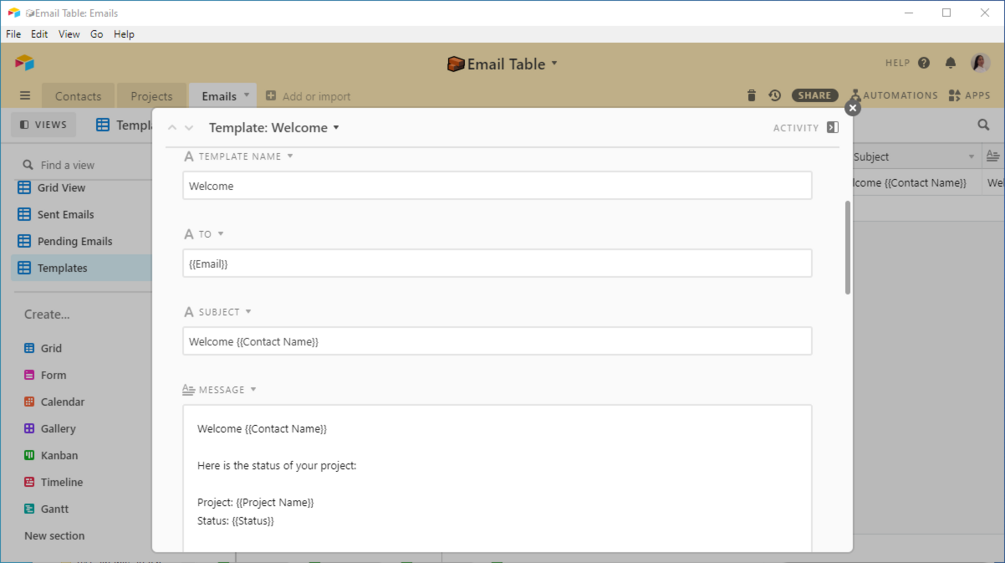Open the user profile avatar
1005x563 pixels.
980,63
